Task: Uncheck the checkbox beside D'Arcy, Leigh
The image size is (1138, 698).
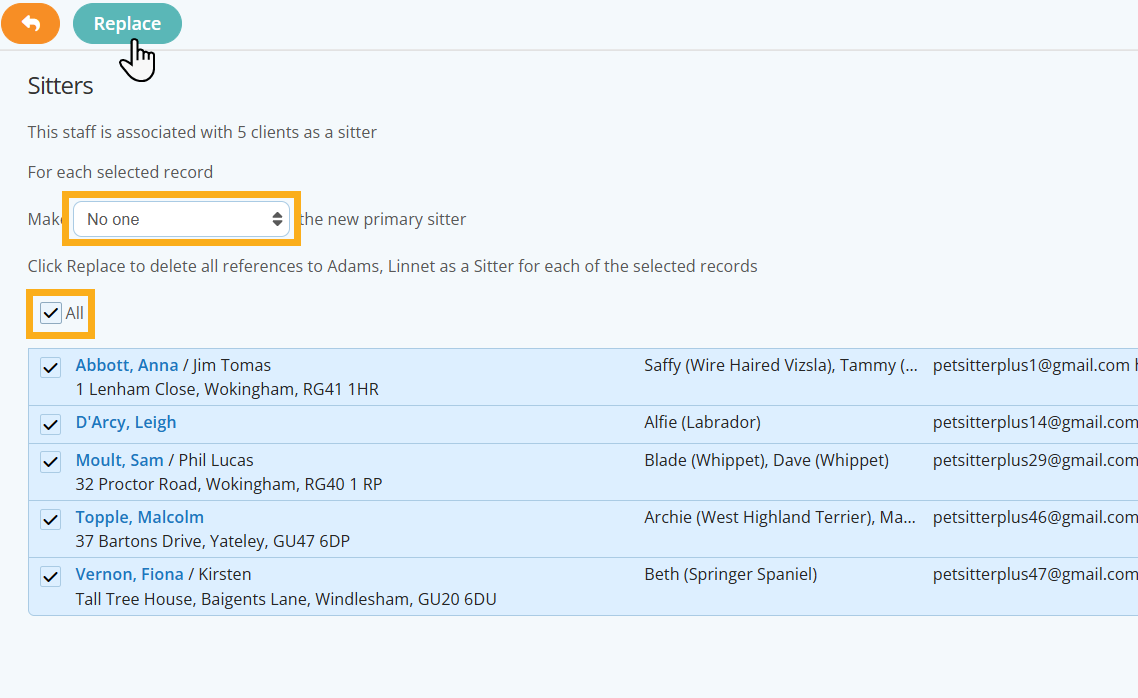Action: (x=50, y=424)
